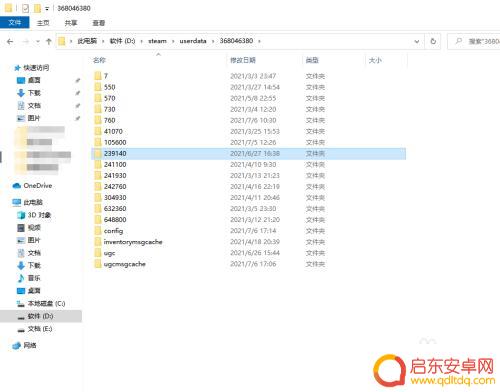500x392 pixels.
Task: Open pinned 桌面 under quick access
Action: (34, 80)
